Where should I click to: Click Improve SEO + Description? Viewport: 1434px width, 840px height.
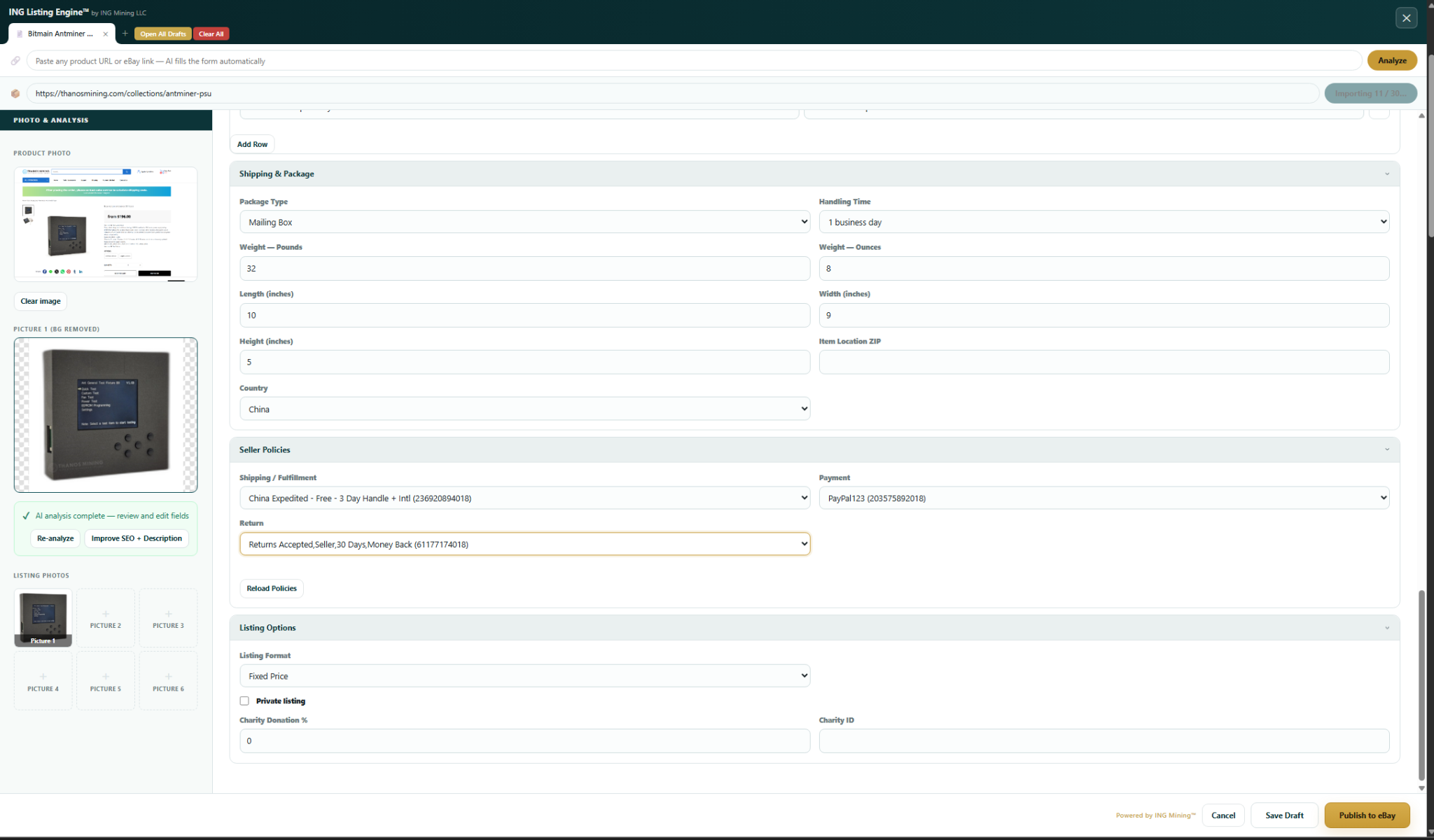tap(137, 538)
